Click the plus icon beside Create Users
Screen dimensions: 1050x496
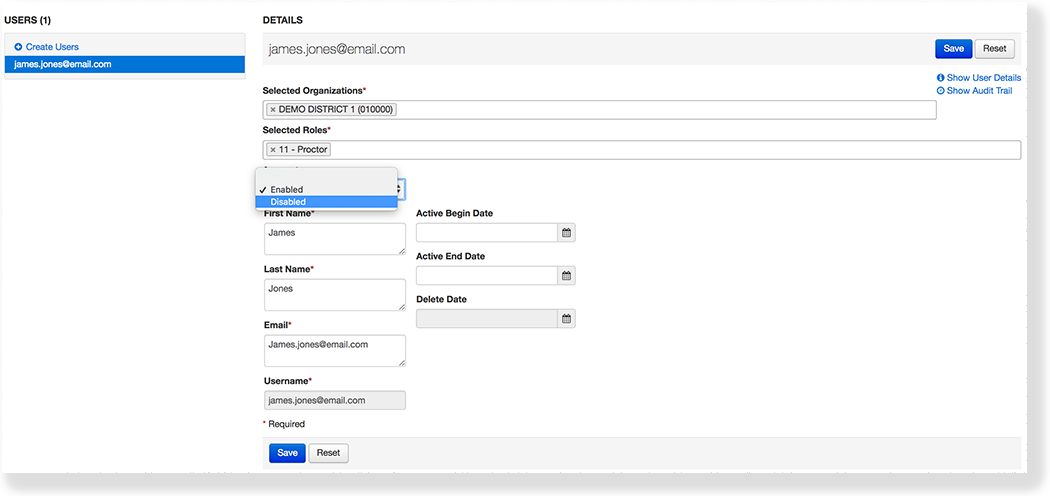[x=18, y=47]
